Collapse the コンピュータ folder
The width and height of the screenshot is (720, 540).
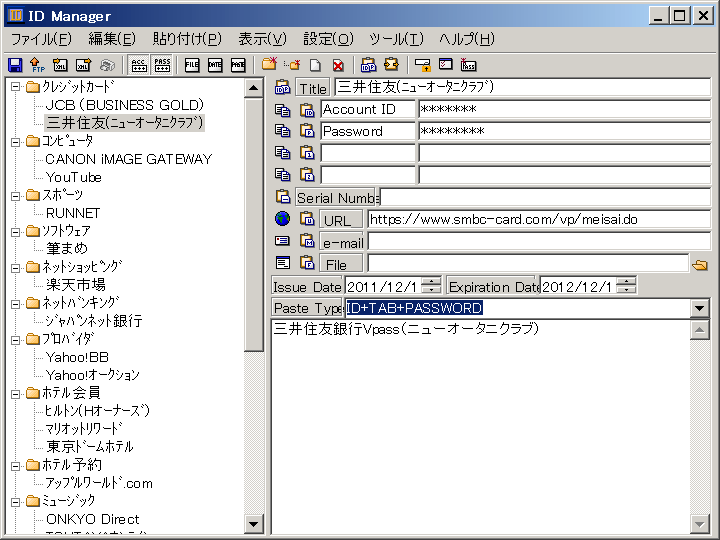16,141
